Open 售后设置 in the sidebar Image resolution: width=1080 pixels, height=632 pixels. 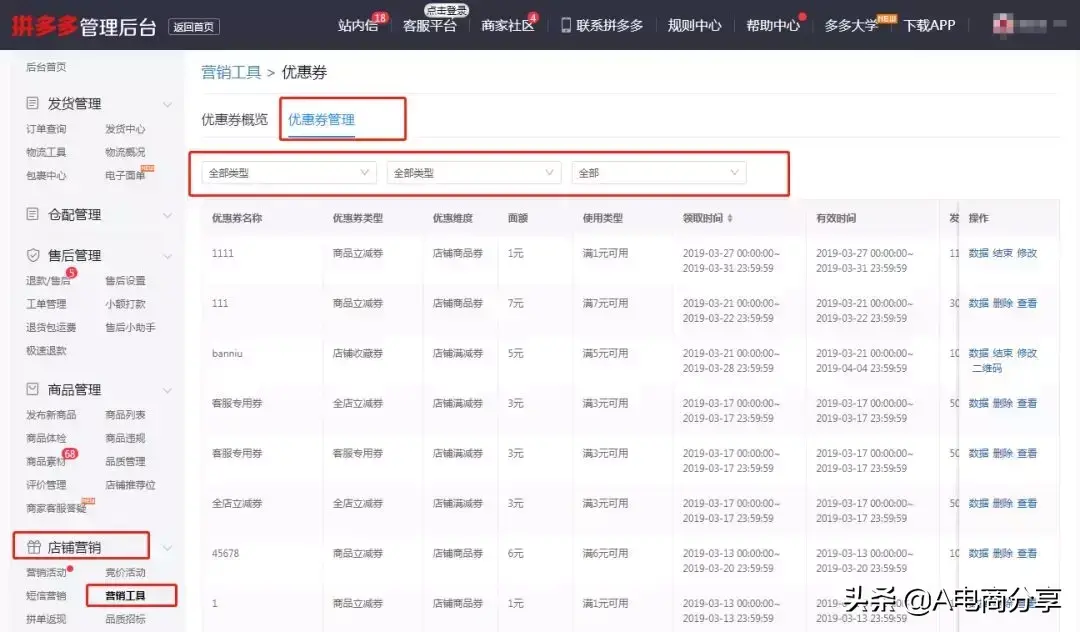(125, 281)
